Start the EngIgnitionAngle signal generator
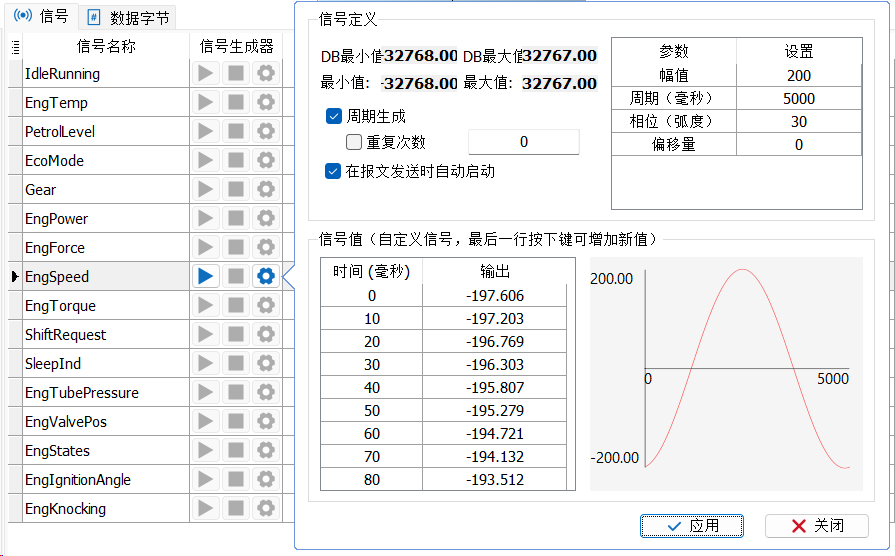 (x=205, y=480)
